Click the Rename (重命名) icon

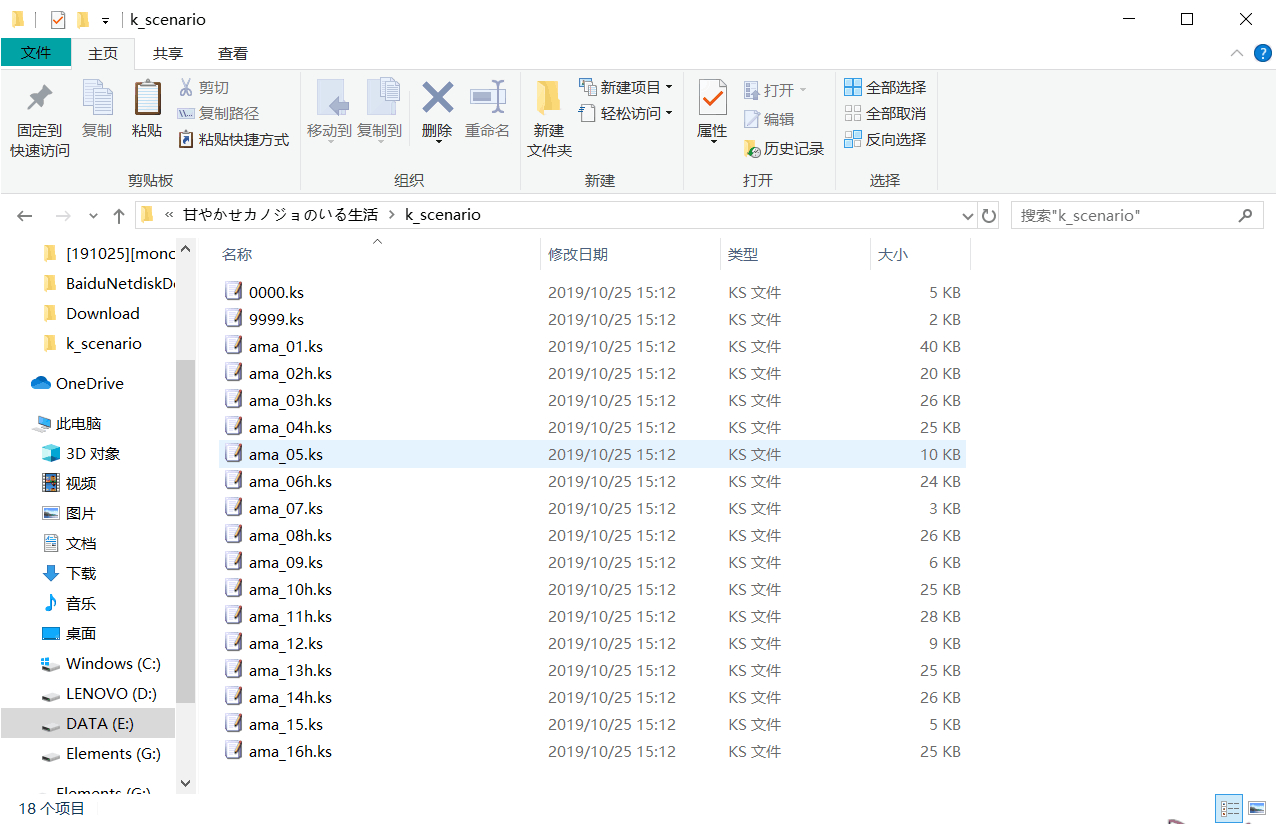pos(488,98)
